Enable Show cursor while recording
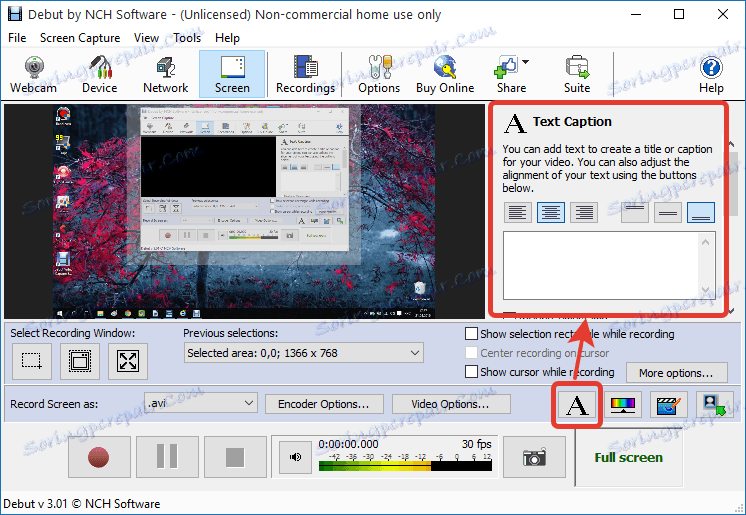 click(x=471, y=371)
